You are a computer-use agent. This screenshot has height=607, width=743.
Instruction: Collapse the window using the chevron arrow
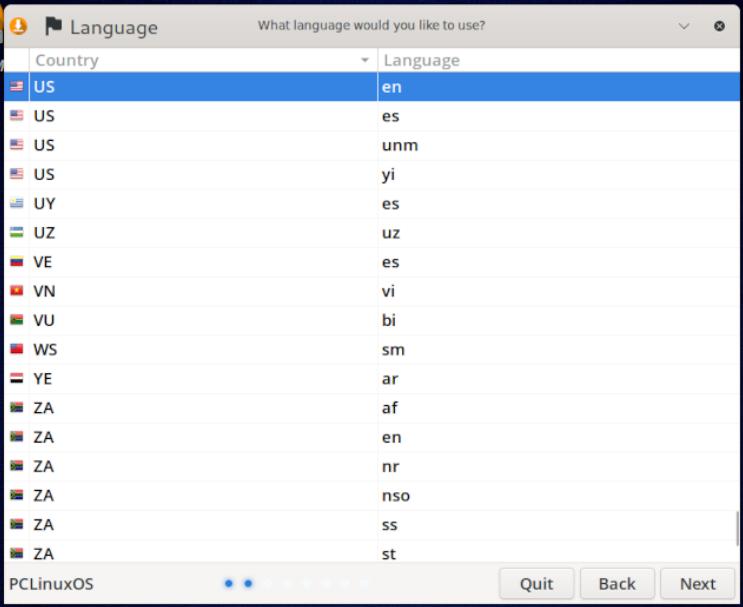click(684, 26)
